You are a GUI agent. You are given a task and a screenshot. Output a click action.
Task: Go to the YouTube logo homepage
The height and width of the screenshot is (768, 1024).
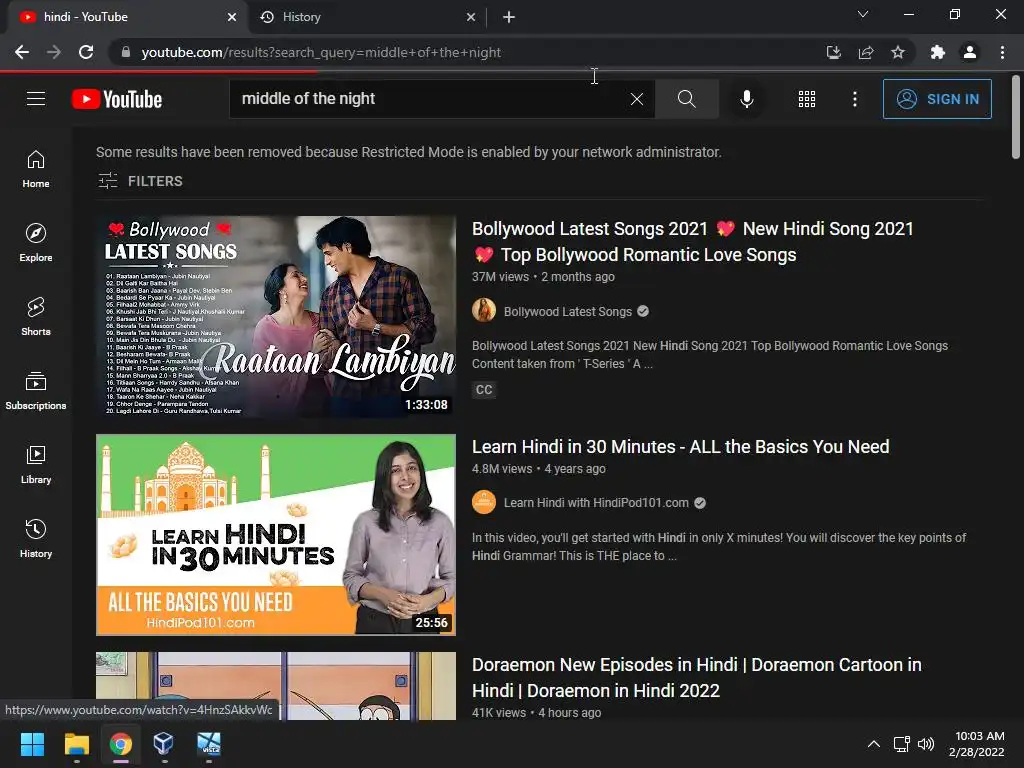(117, 99)
